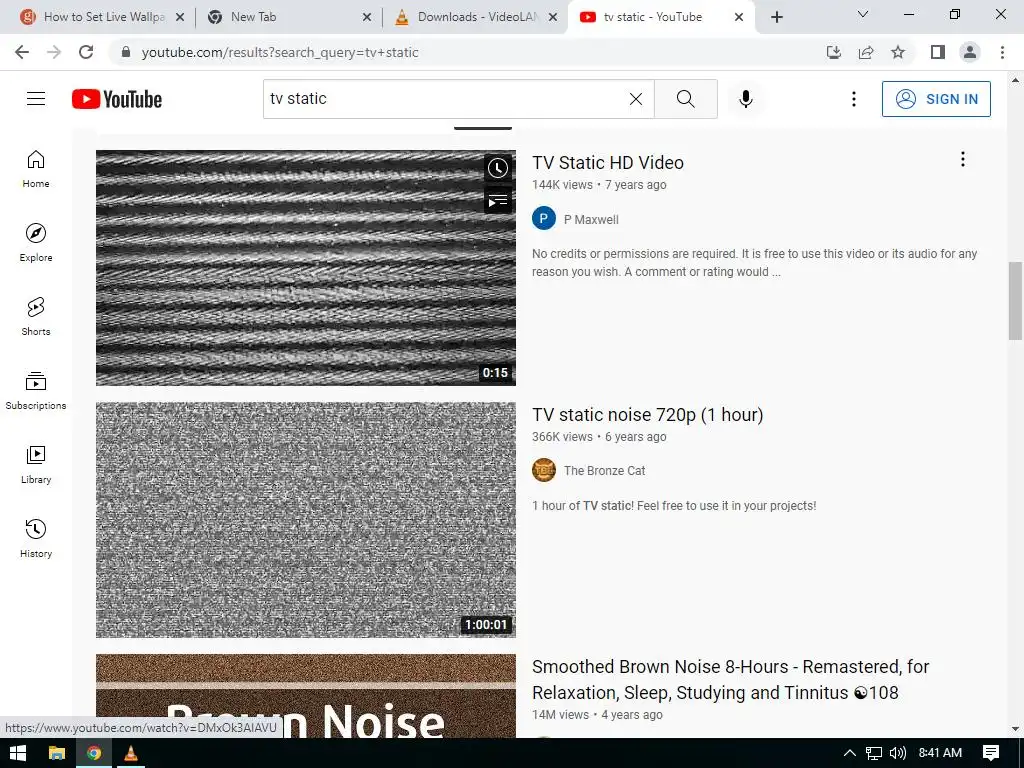This screenshot has height=768, width=1024.
Task: Open Chrome's three-dot menu
Action: 1002,52
